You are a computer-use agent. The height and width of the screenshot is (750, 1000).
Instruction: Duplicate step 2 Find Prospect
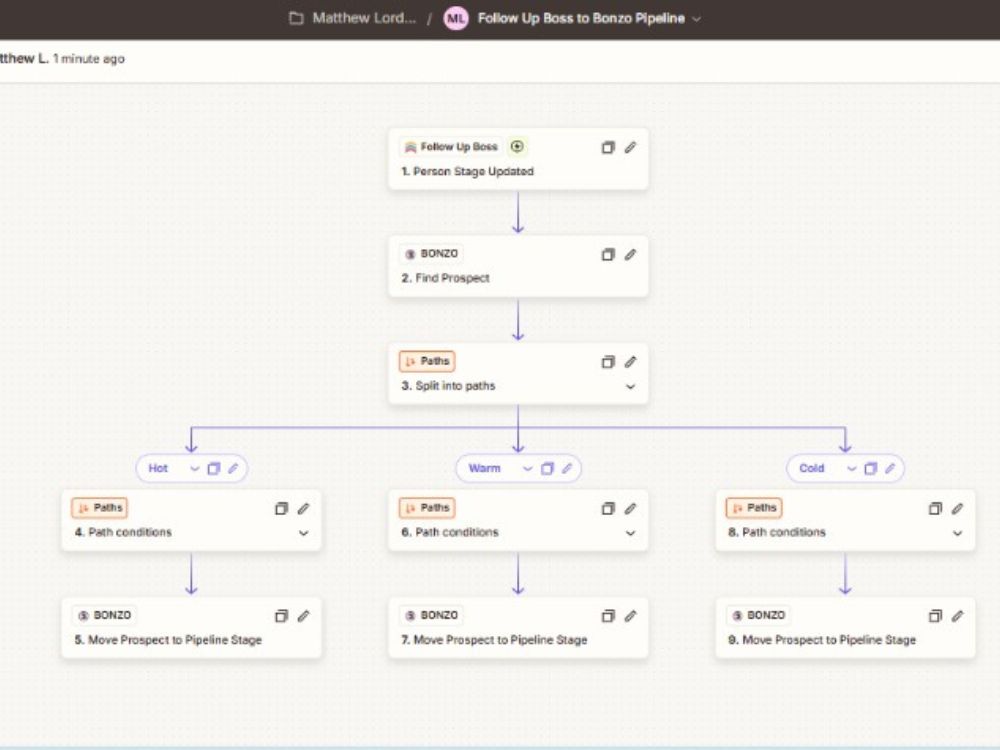pyautogui.click(x=608, y=254)
